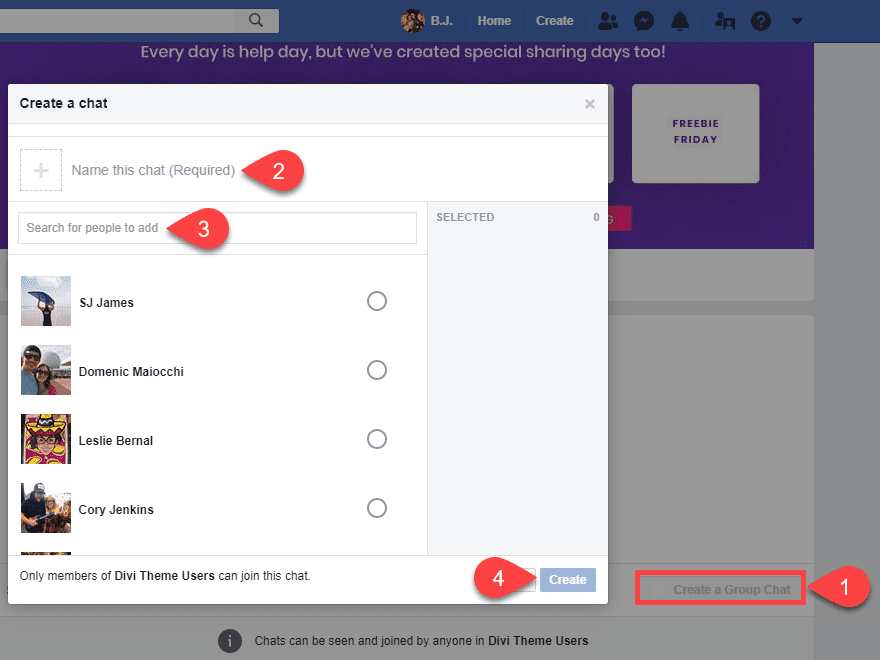Select the radio button next to SJ James

coord(377,301)
